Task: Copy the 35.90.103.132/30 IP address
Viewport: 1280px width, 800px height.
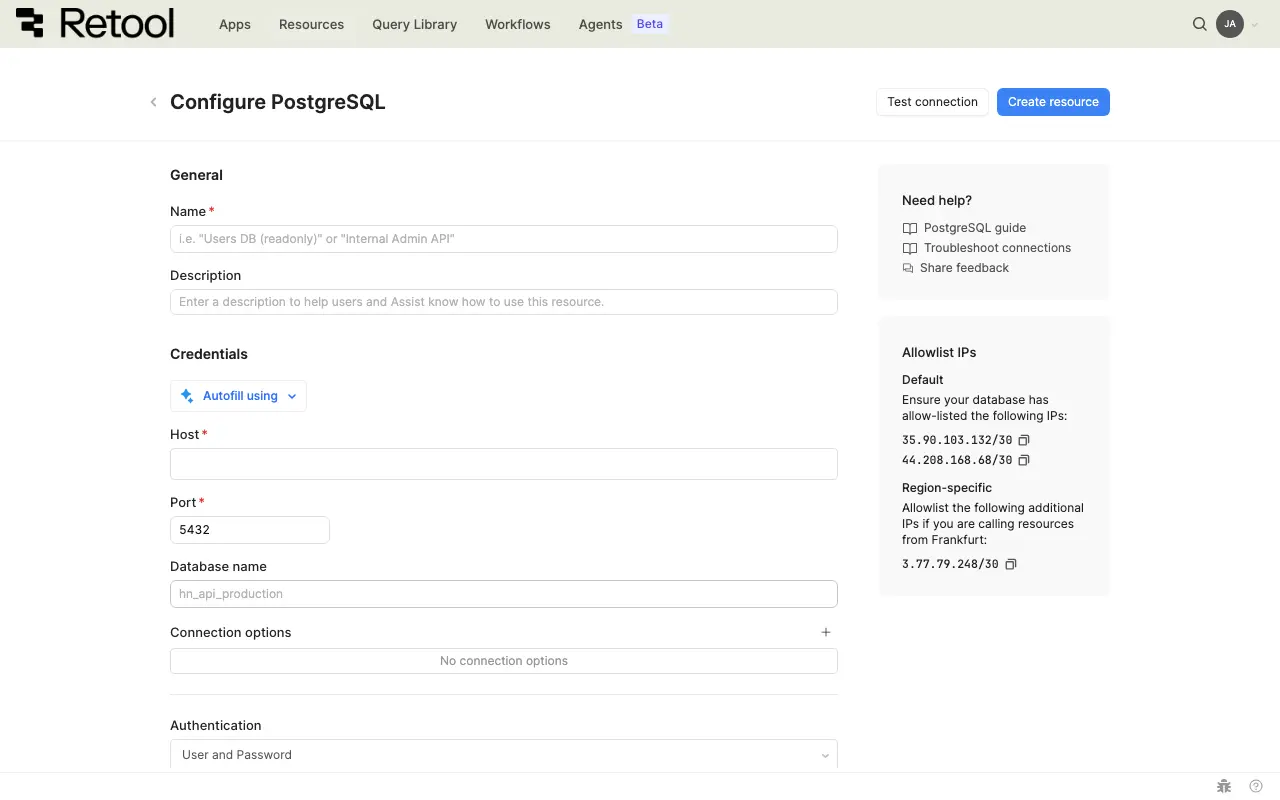Action: (1024, 440)
